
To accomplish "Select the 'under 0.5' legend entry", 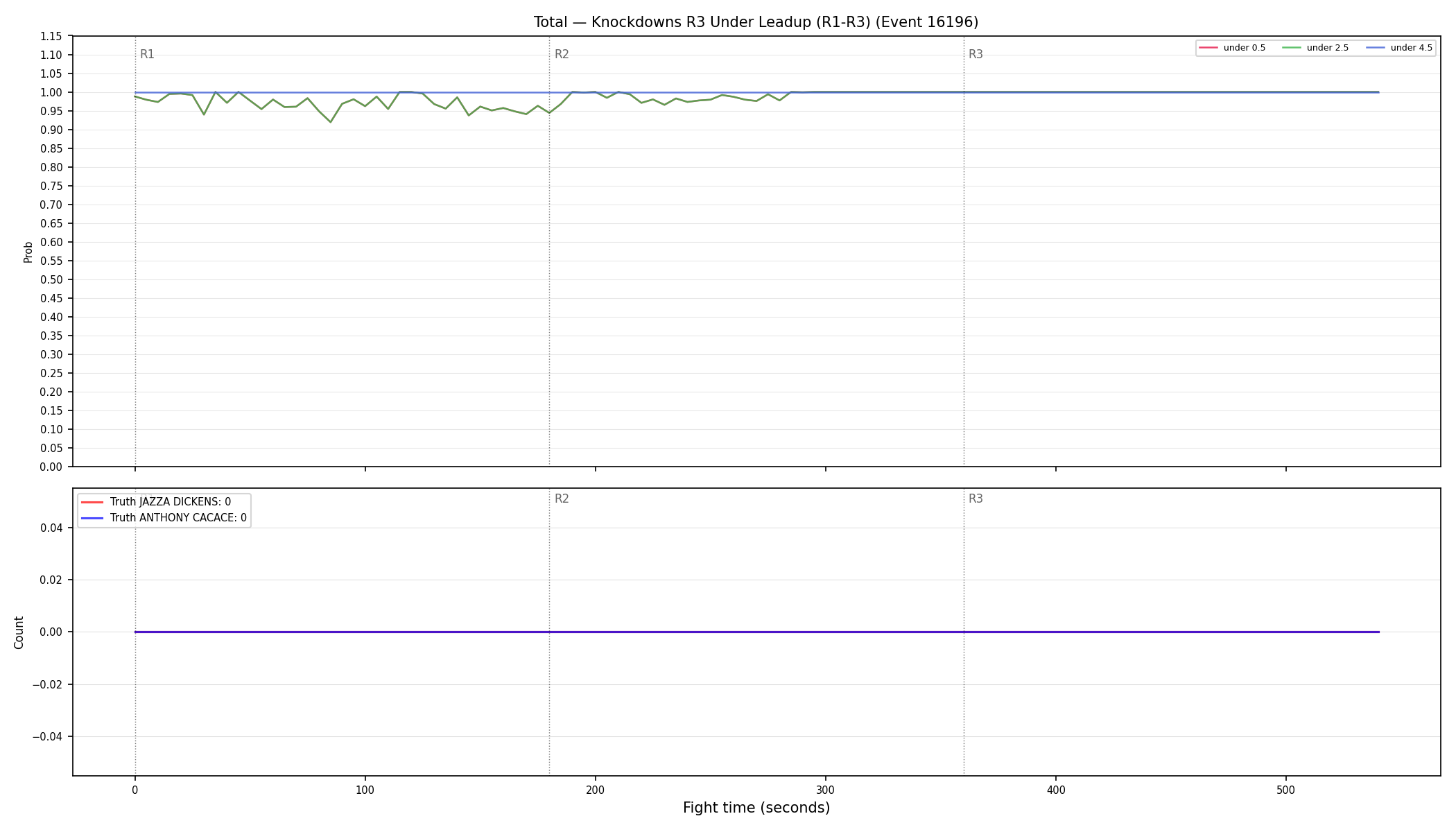I will [x=1233, y=48].
